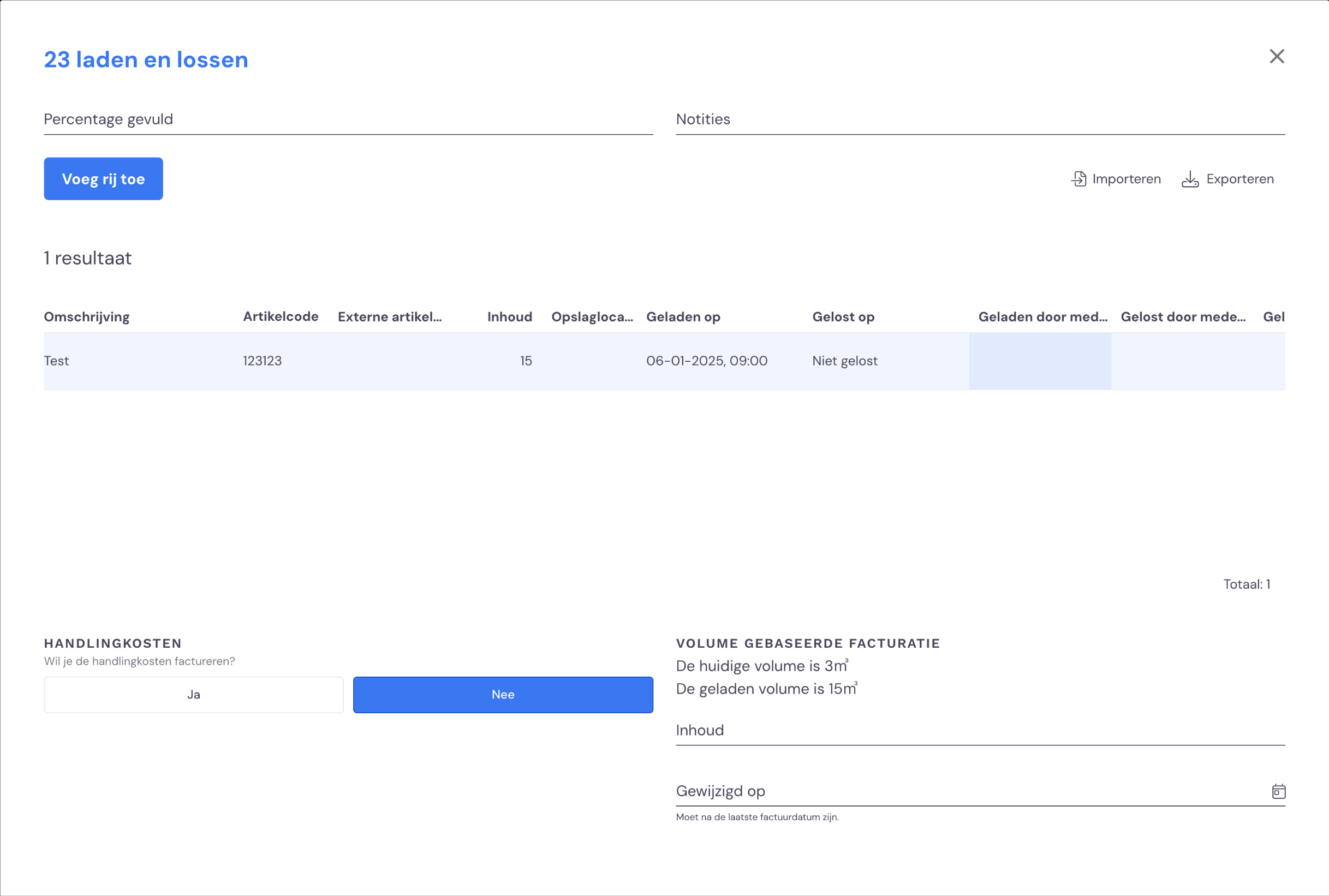Click Externe artikel... column header
Screen dimensions: 1329x896
point(390,316)
